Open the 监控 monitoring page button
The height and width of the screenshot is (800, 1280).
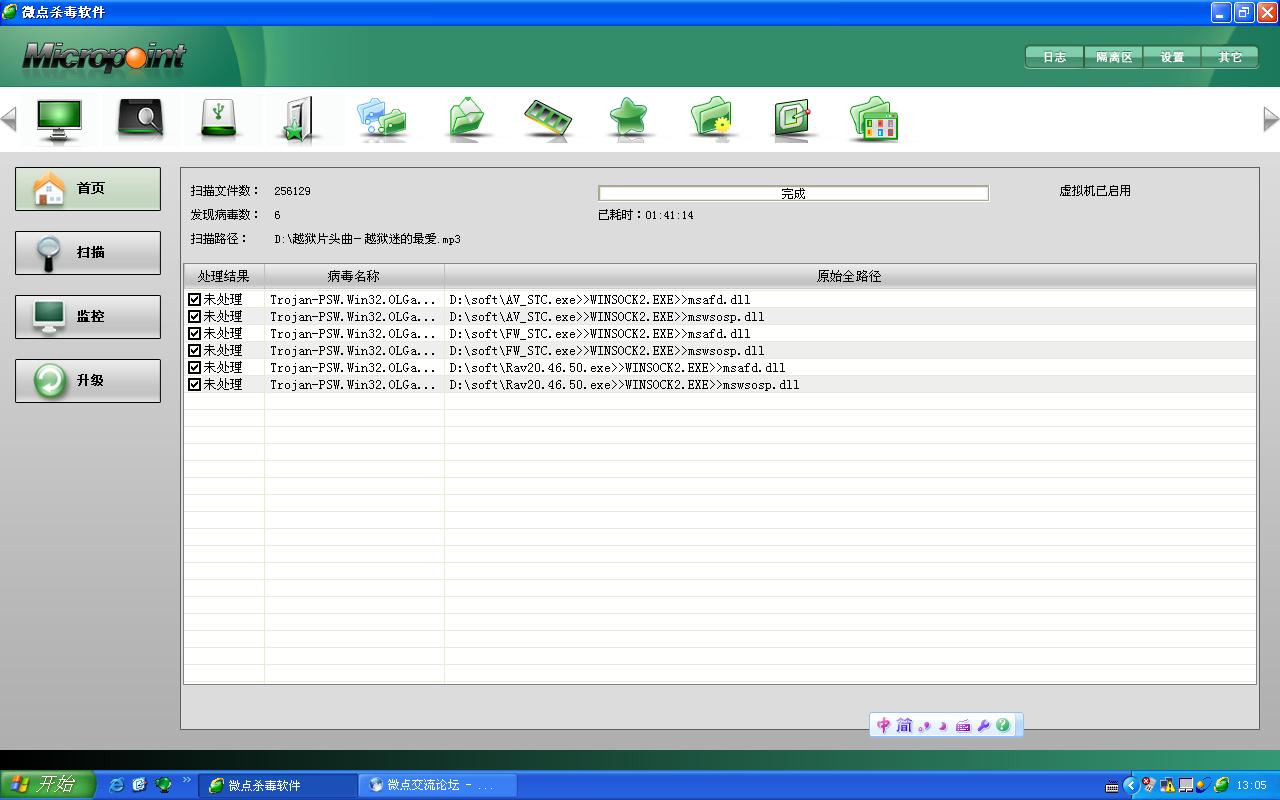coord(88,317)
